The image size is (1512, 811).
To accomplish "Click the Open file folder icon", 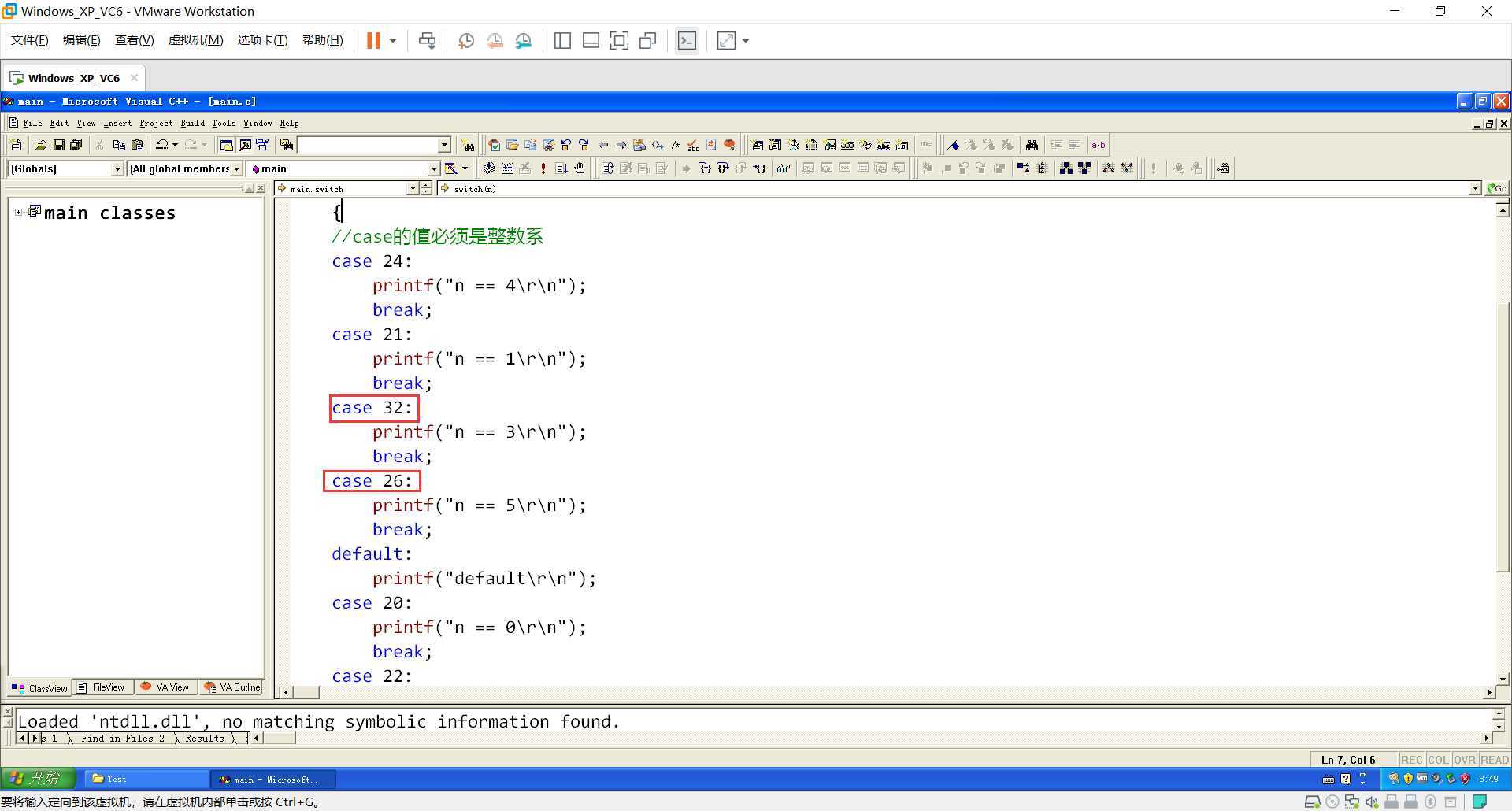I will (40, 145).
